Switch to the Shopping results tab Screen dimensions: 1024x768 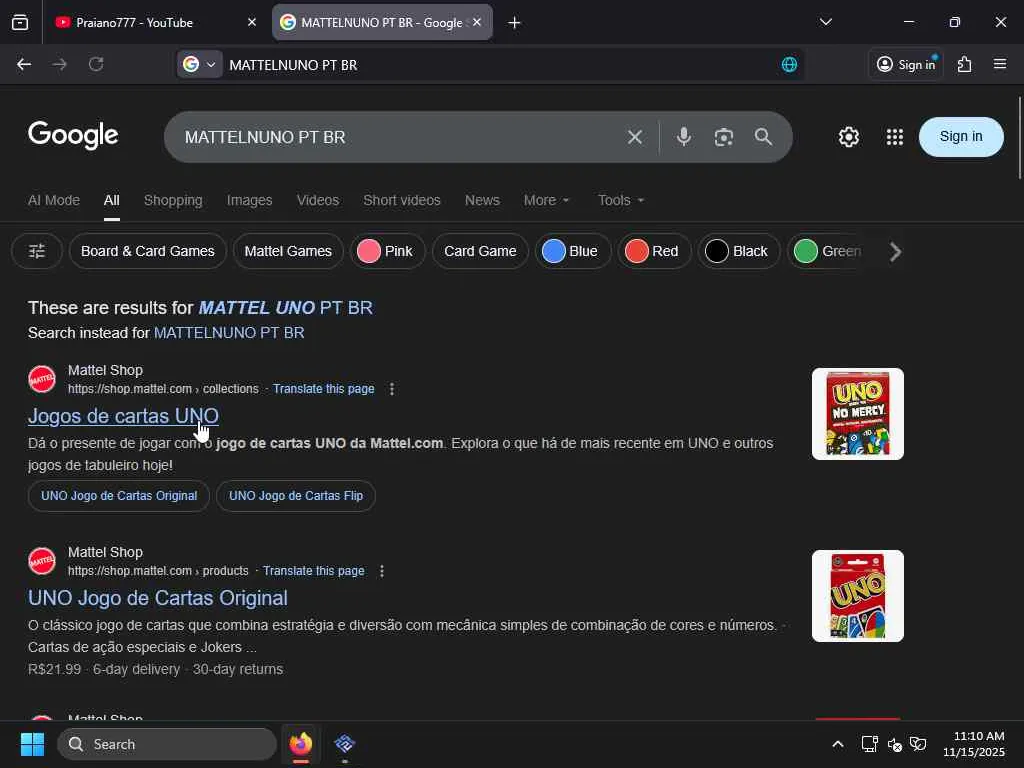(173, 200)
